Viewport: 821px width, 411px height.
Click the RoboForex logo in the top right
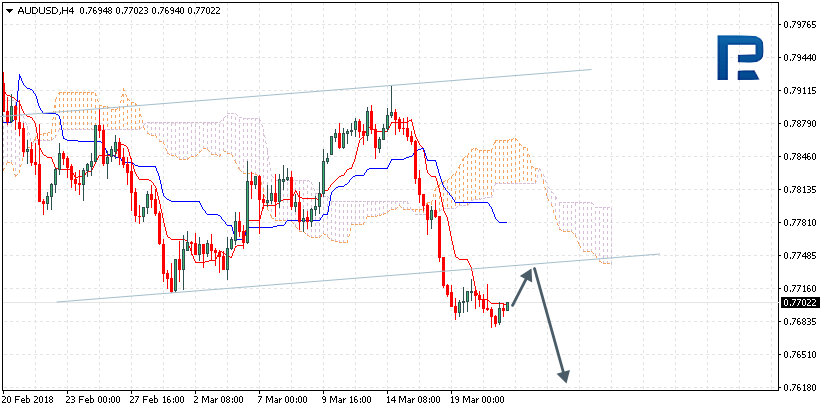741,58
